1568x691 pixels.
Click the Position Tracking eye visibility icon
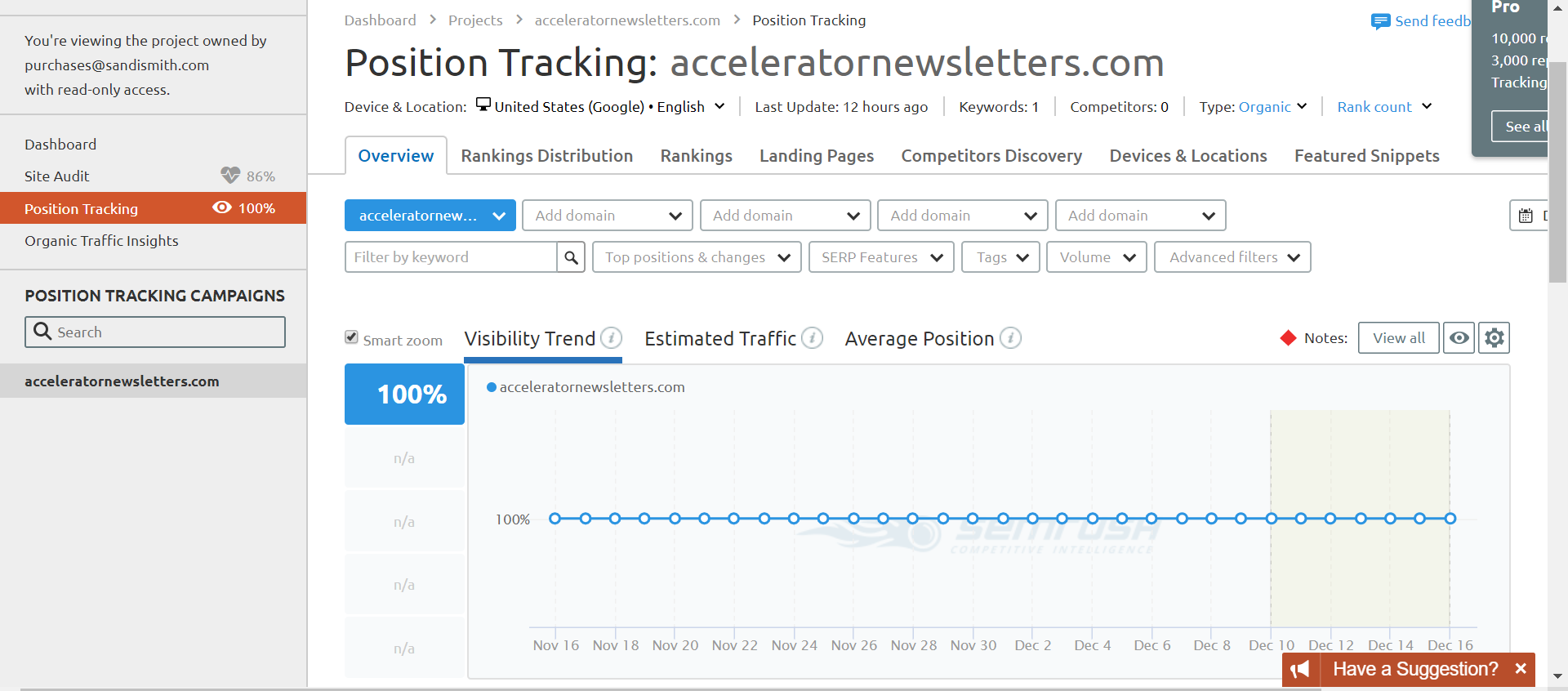point(222,207)
